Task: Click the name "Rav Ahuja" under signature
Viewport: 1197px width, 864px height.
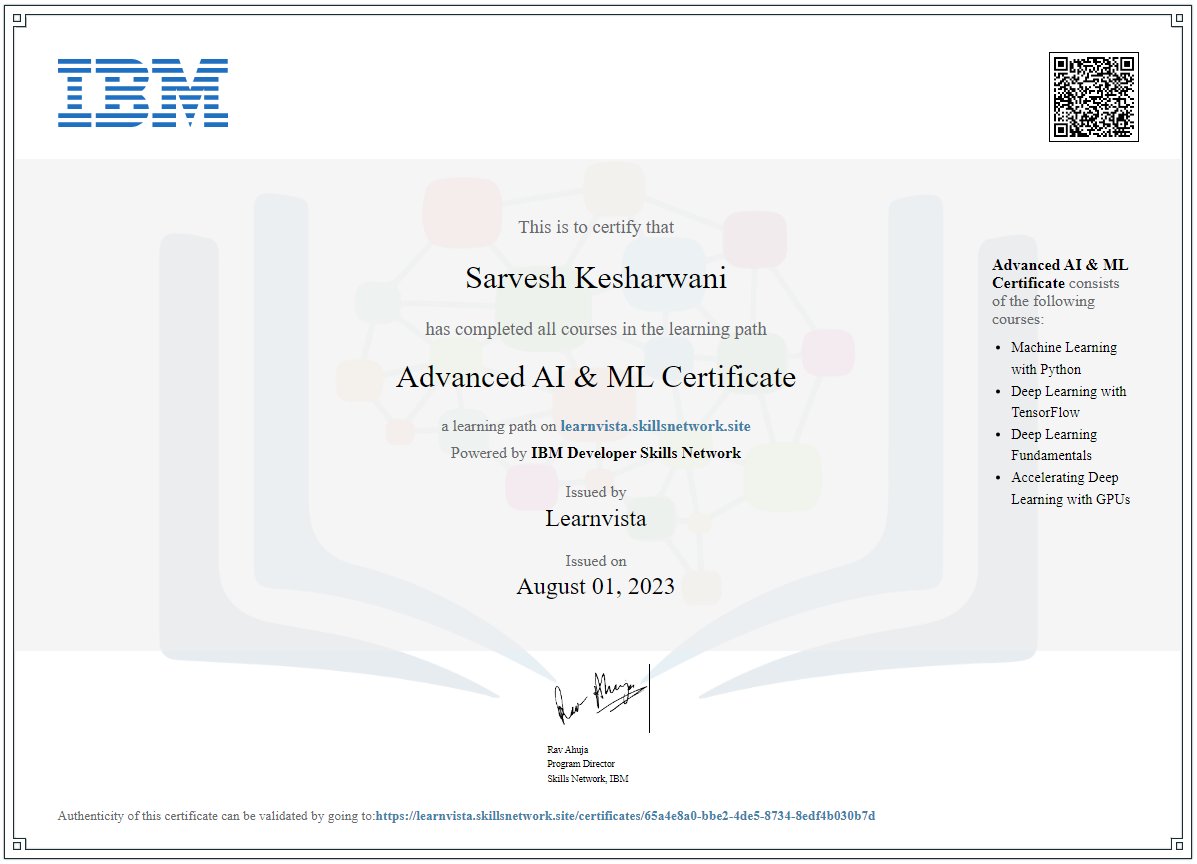Action: [x=567, y=750]
